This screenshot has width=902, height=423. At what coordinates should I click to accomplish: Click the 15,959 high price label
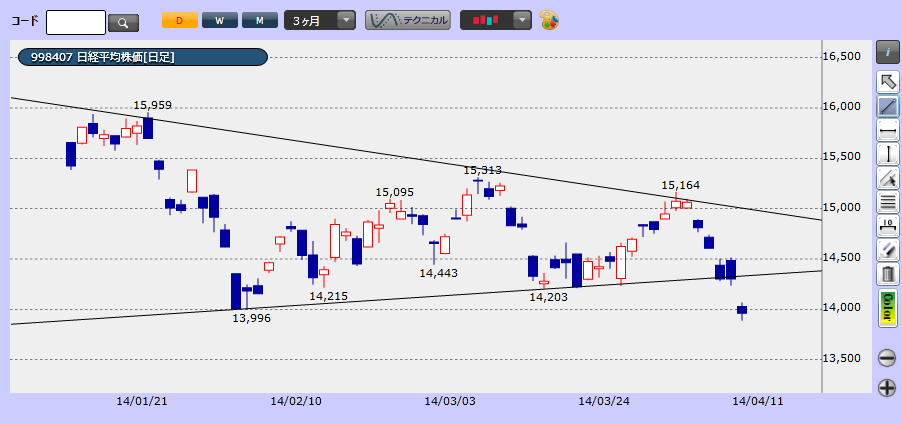click(152, 105)
